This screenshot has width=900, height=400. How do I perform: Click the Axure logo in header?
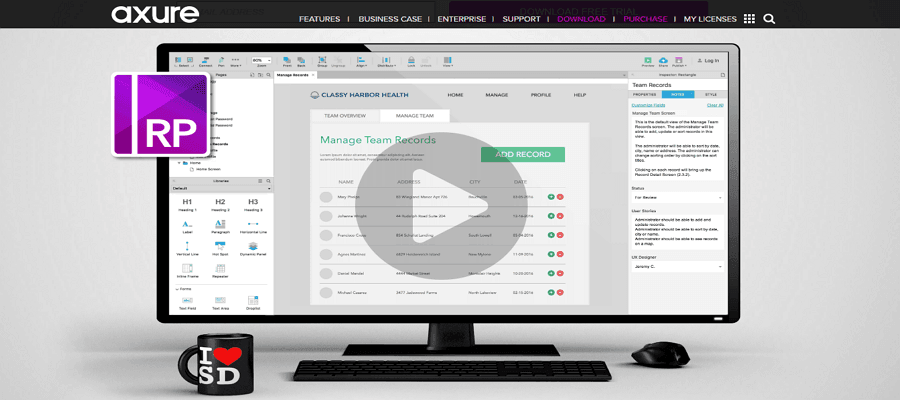pos(155,14)
